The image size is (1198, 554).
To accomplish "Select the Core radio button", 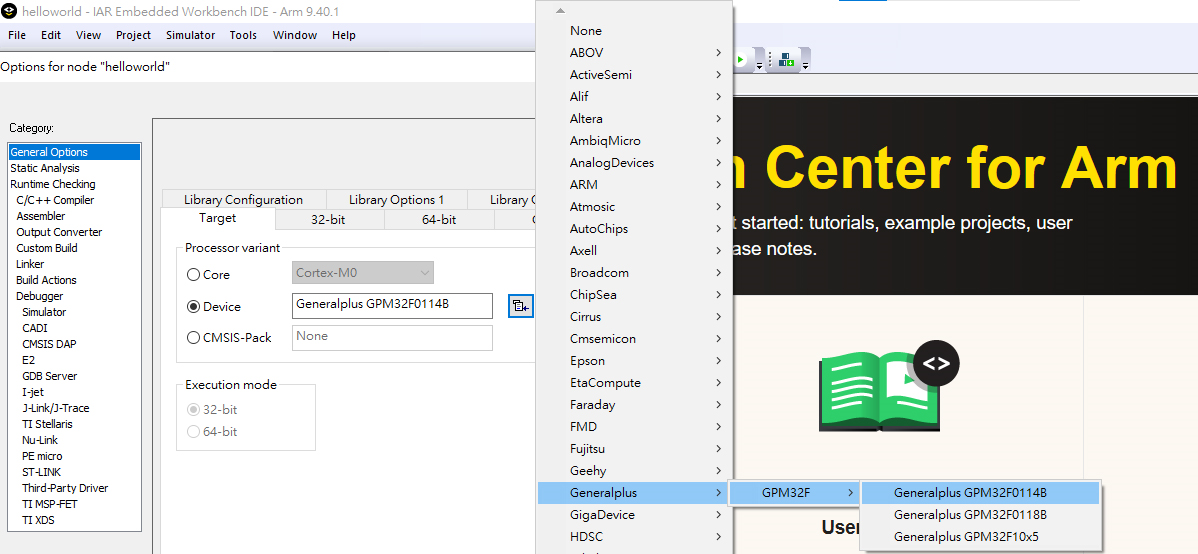I will click(x=193, y=274).
